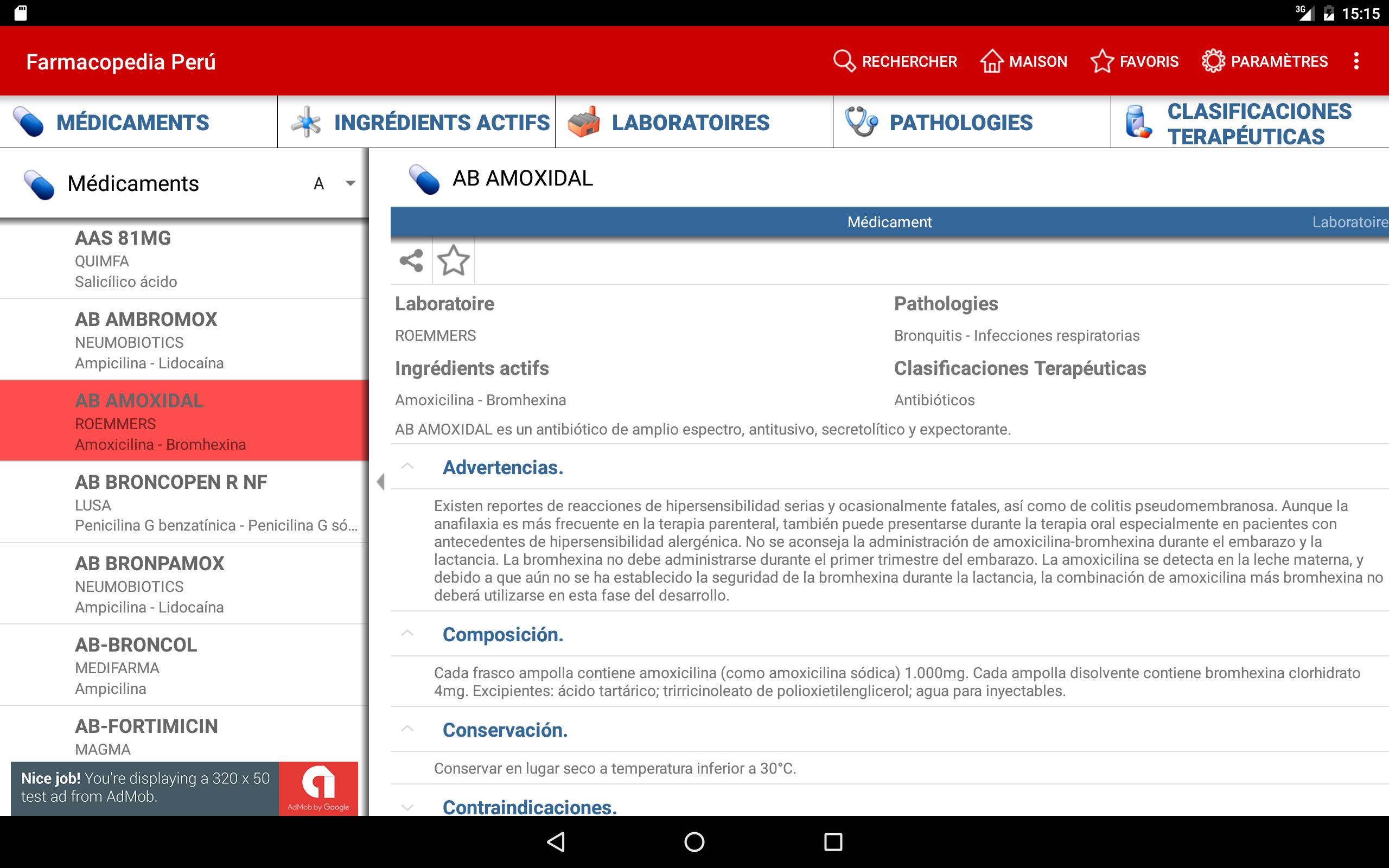Add AB AMOXIDAL to favorites star
This screenshot has height=868, width=1389.
pyautogui.click(x=454, y=260)
